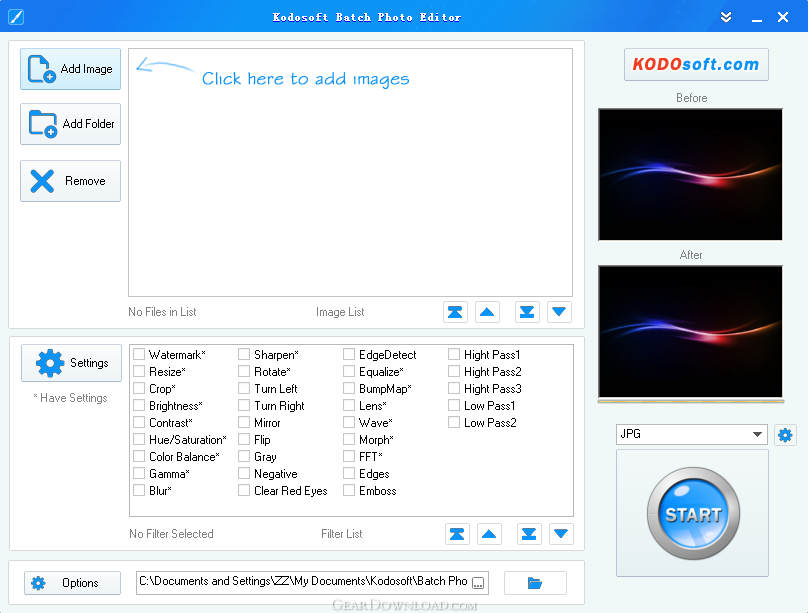Check the Sharpen filter
Screen dimensions: 808x613
(x=244, y=354)
